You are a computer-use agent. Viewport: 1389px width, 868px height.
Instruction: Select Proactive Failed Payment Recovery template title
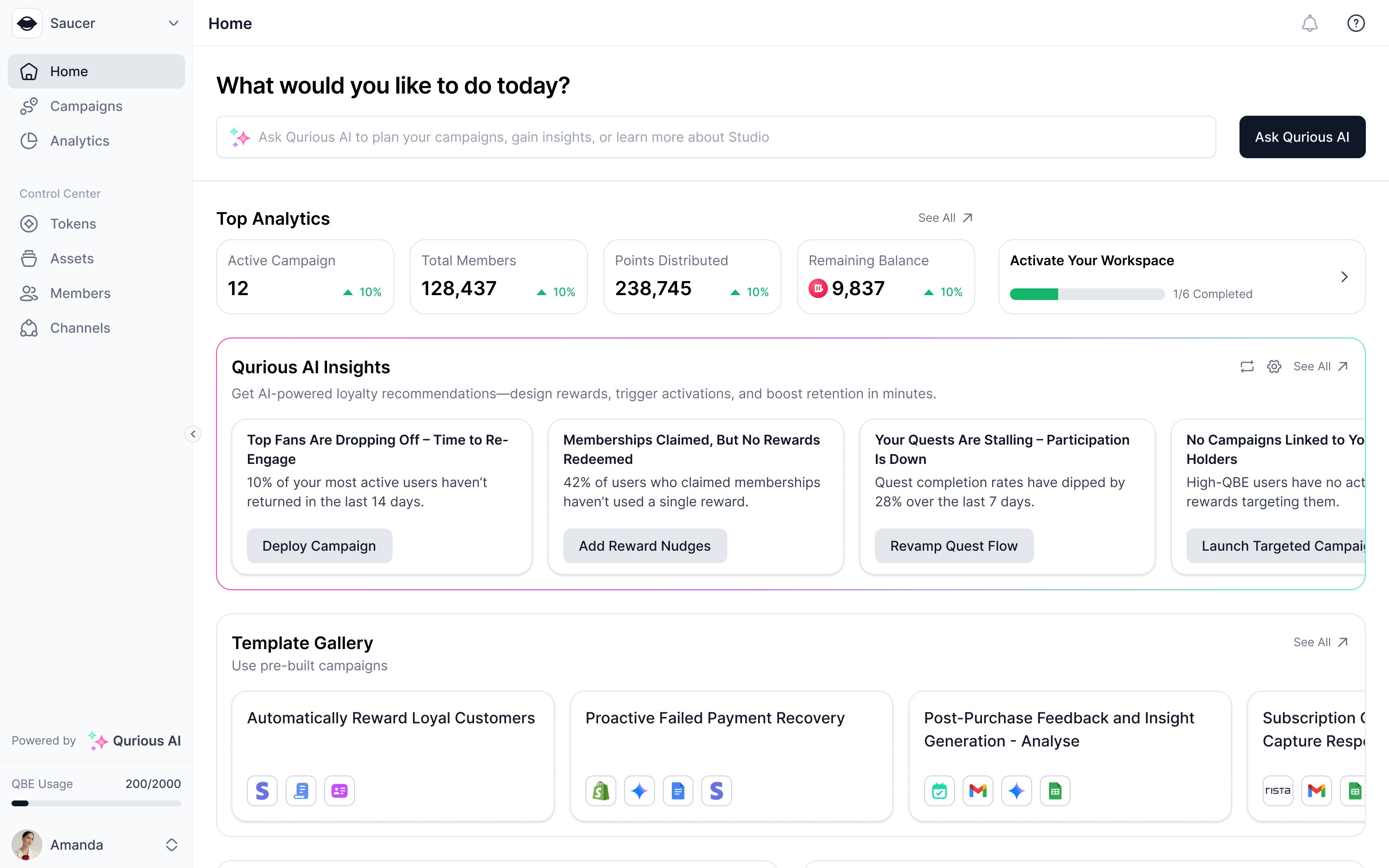point(715,718)
